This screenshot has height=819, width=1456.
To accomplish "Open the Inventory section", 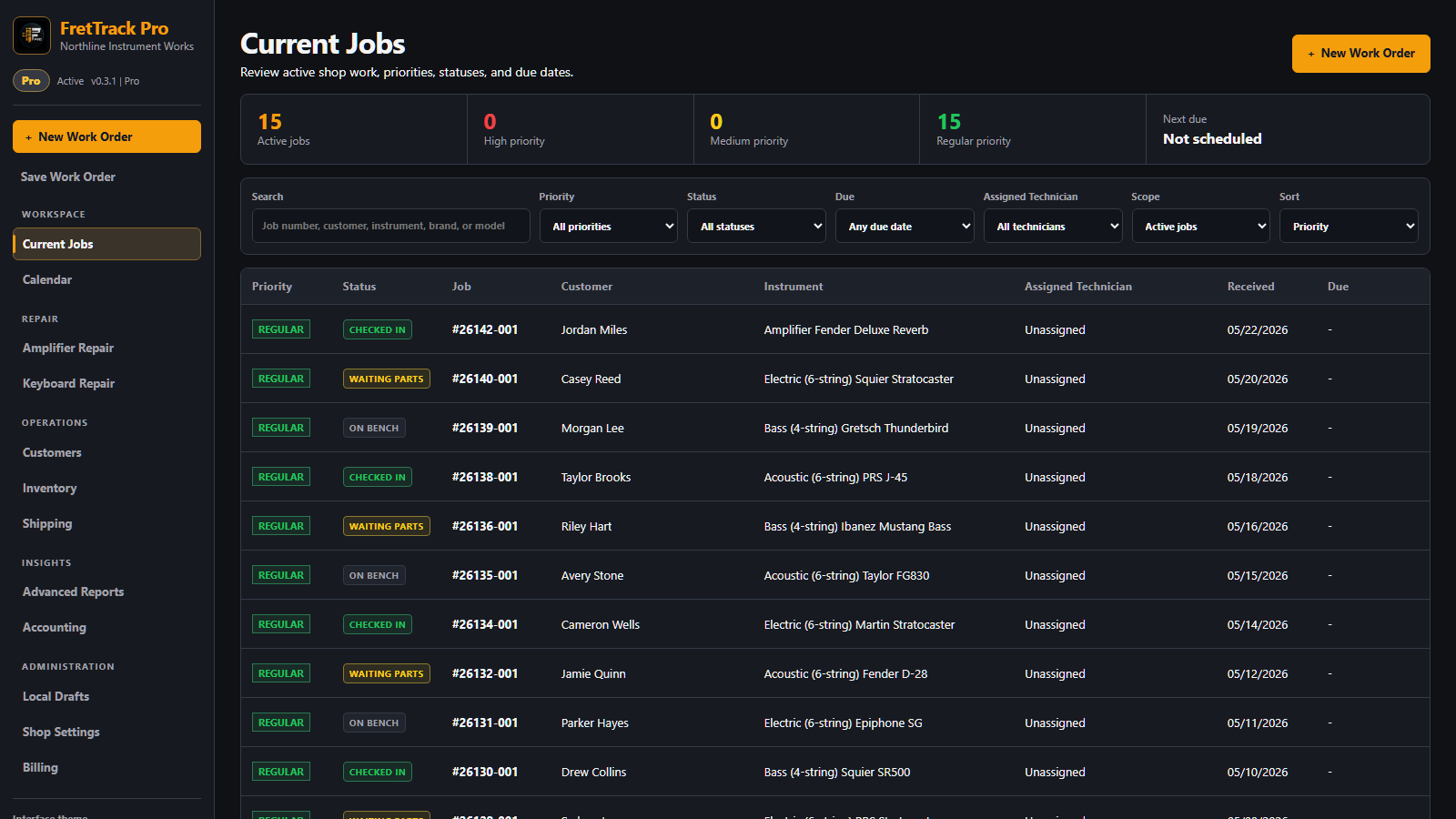I will [x=49, y=488].
